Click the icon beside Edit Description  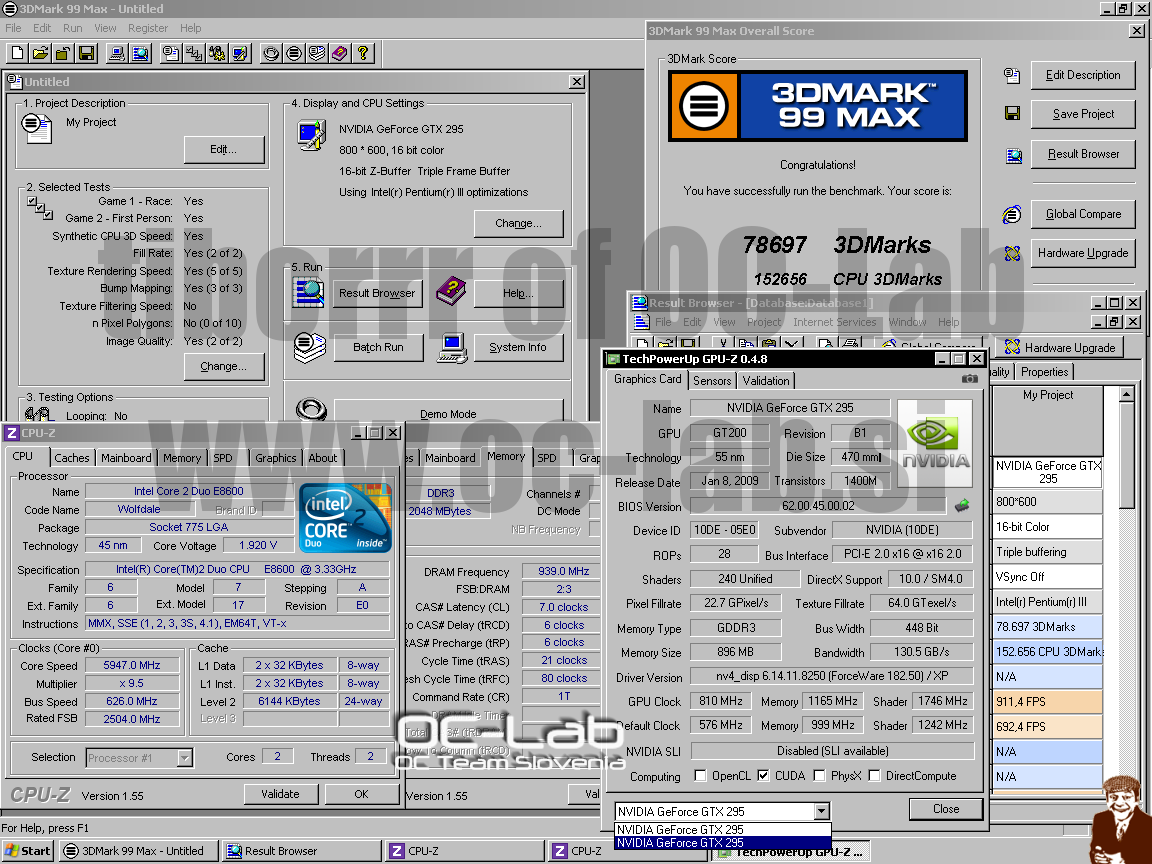(1012, 75)
